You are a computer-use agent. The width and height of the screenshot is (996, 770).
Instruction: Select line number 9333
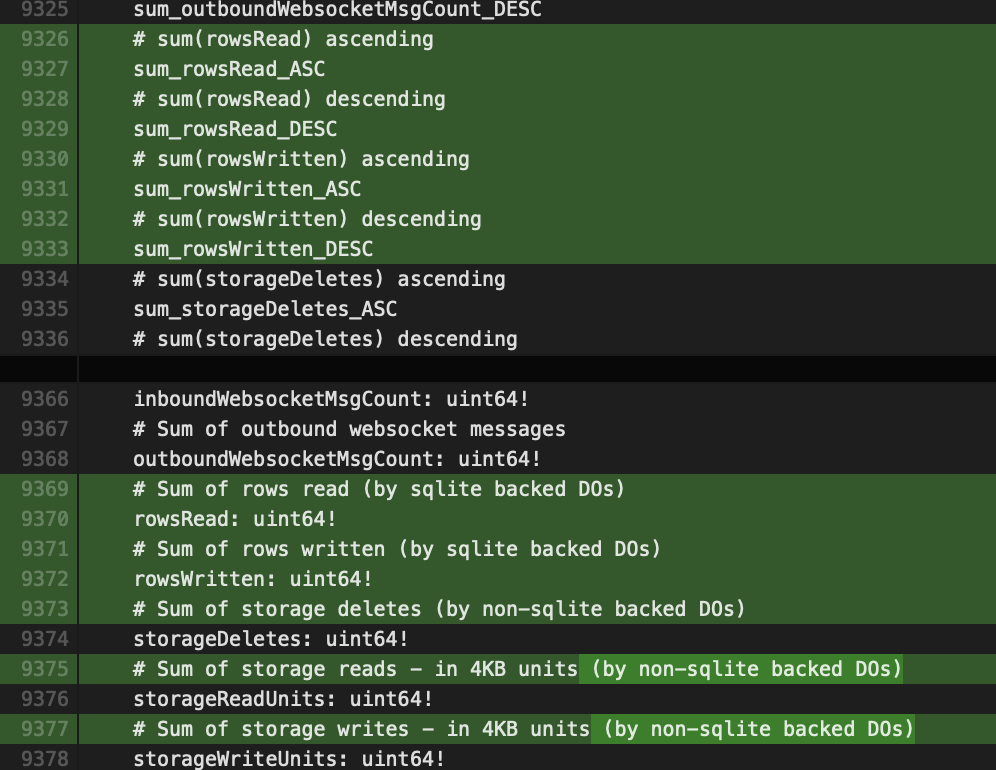click(44, 249)
